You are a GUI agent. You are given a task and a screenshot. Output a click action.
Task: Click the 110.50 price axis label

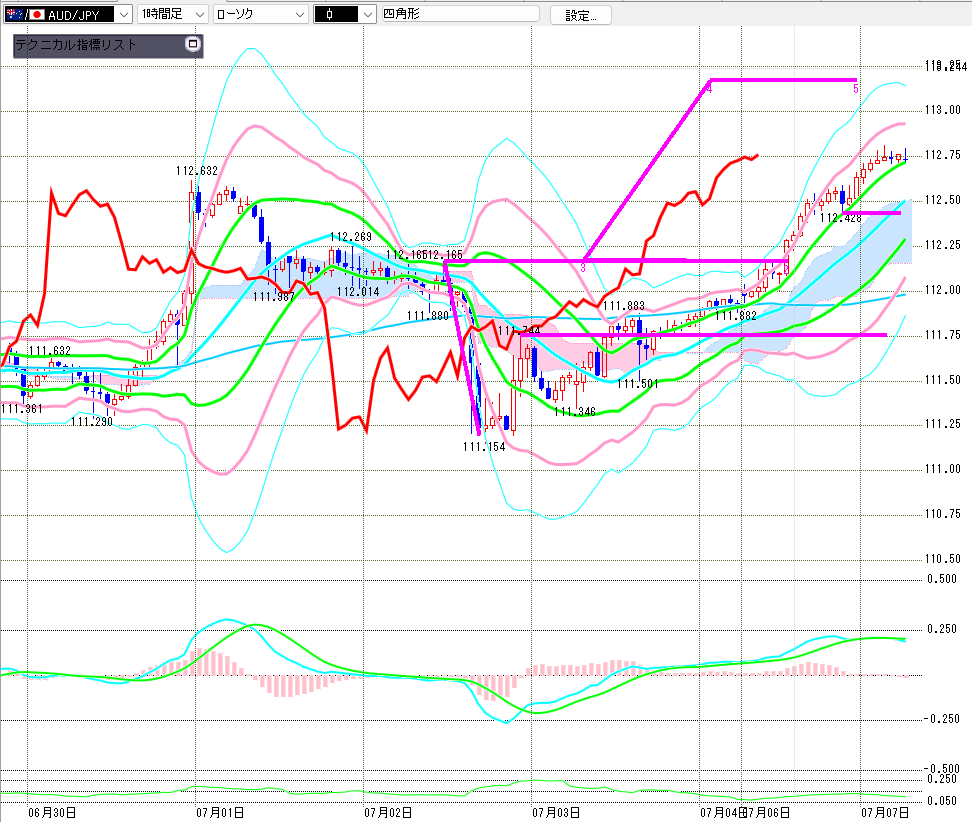(942, 559)
